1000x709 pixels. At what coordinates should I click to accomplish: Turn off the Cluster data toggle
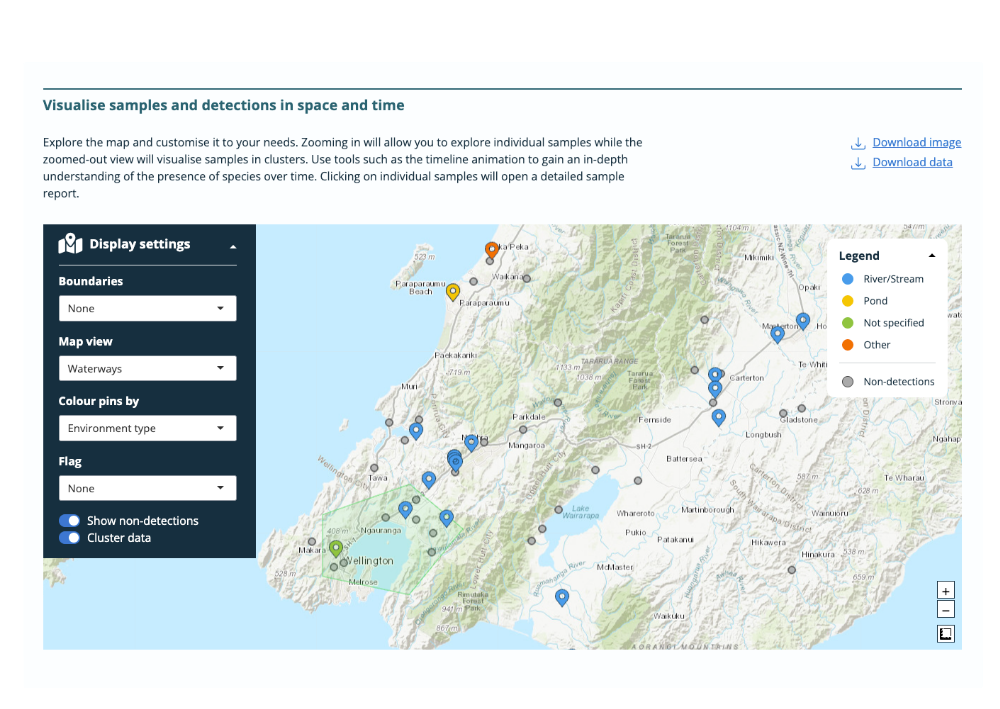click(70, 538)
